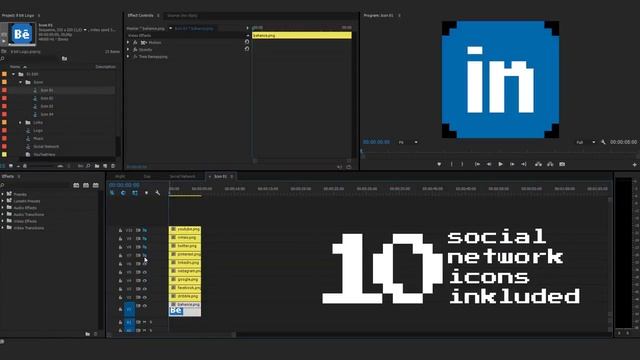Toggle Linked Selection in timeline toolbar
640x360 pixels.
(135, 193)
